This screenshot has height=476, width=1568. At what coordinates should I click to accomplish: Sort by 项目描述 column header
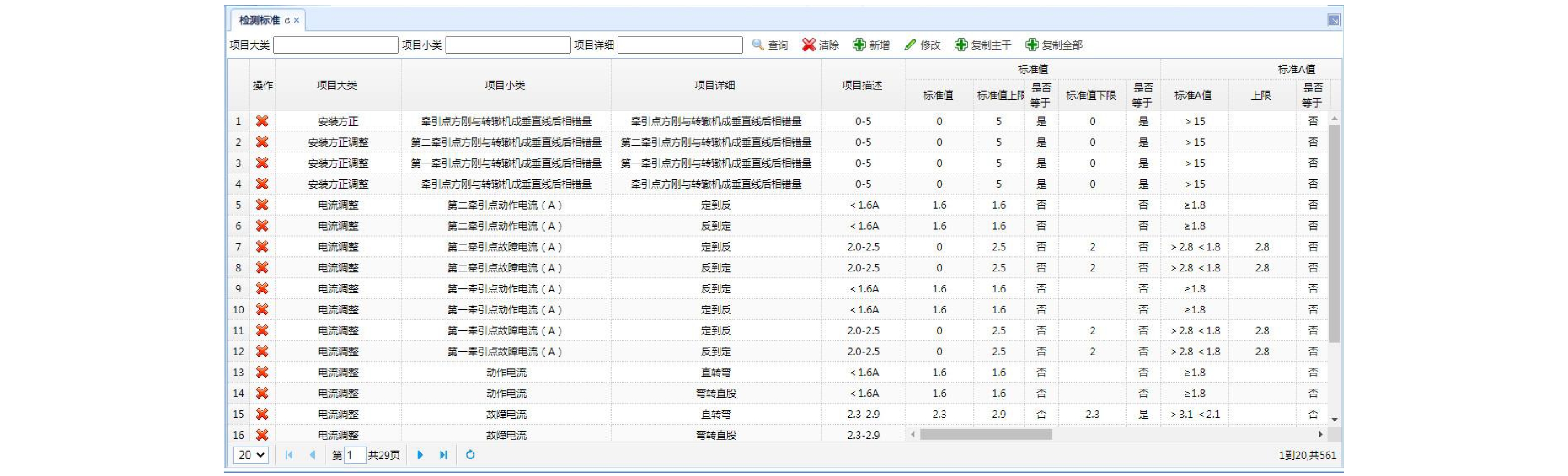pyautogui.click(x=862, y=85)
